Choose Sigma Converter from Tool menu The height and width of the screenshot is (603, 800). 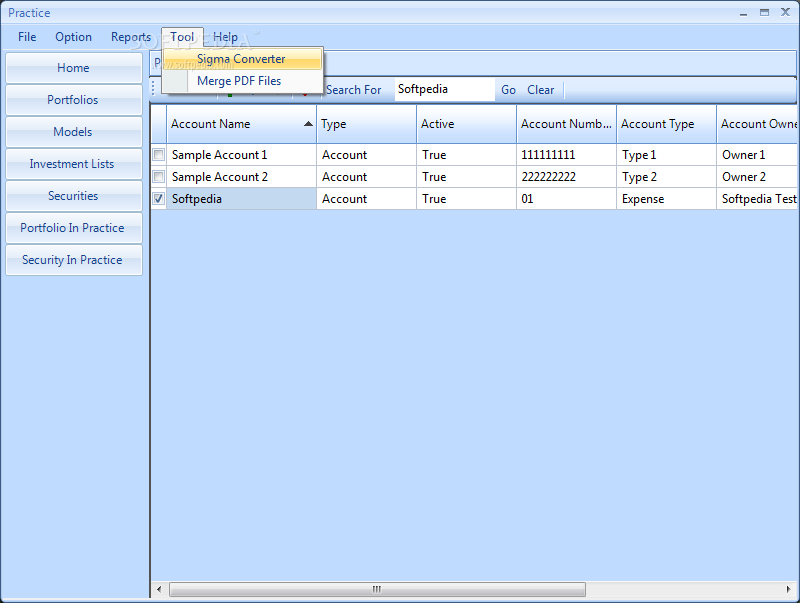[242, 59]
